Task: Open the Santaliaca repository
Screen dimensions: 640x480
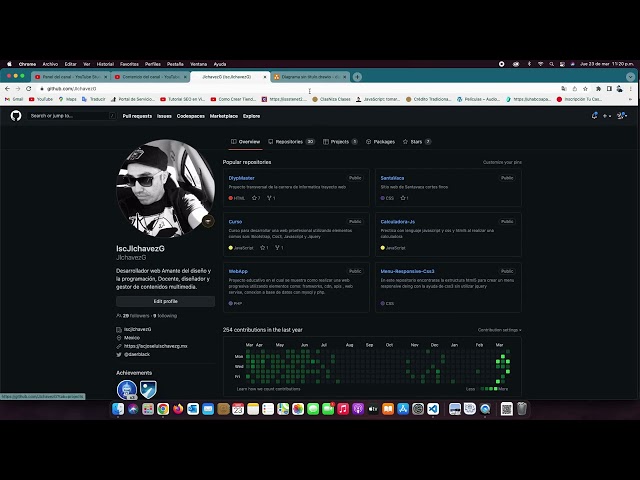Action: coord(392,178)
